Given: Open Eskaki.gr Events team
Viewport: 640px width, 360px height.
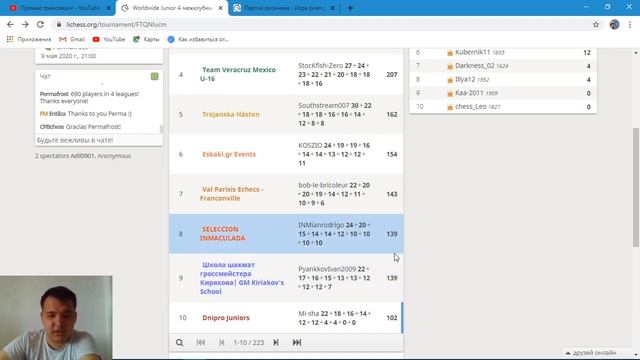Looking at the screenshot, I should click(x=229, y=154).
